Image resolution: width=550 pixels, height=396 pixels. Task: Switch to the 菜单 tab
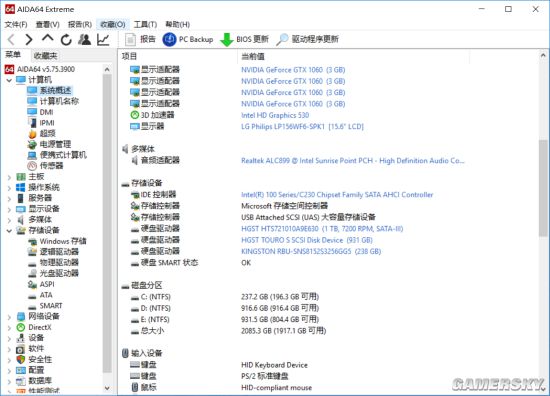pos(13,55)
